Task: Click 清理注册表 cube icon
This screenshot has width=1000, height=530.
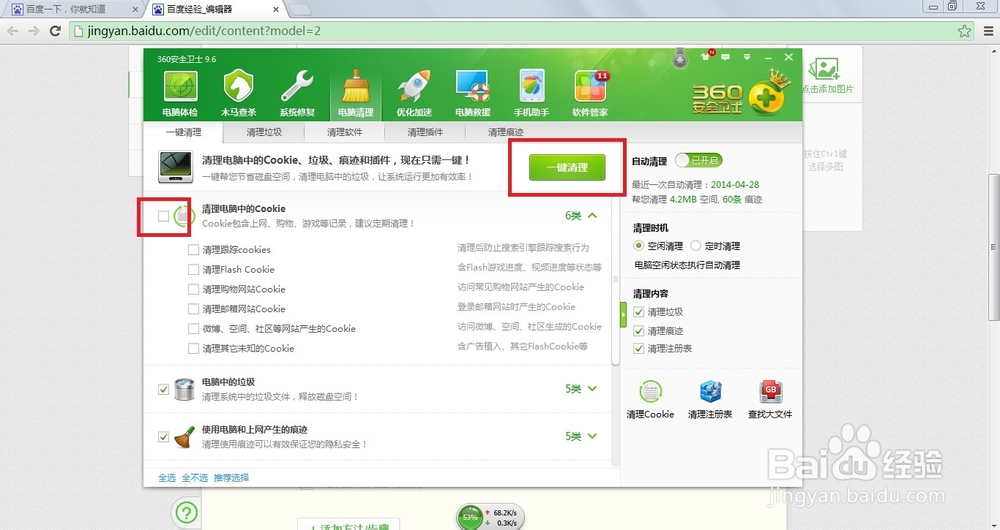Action: [710, 391]
